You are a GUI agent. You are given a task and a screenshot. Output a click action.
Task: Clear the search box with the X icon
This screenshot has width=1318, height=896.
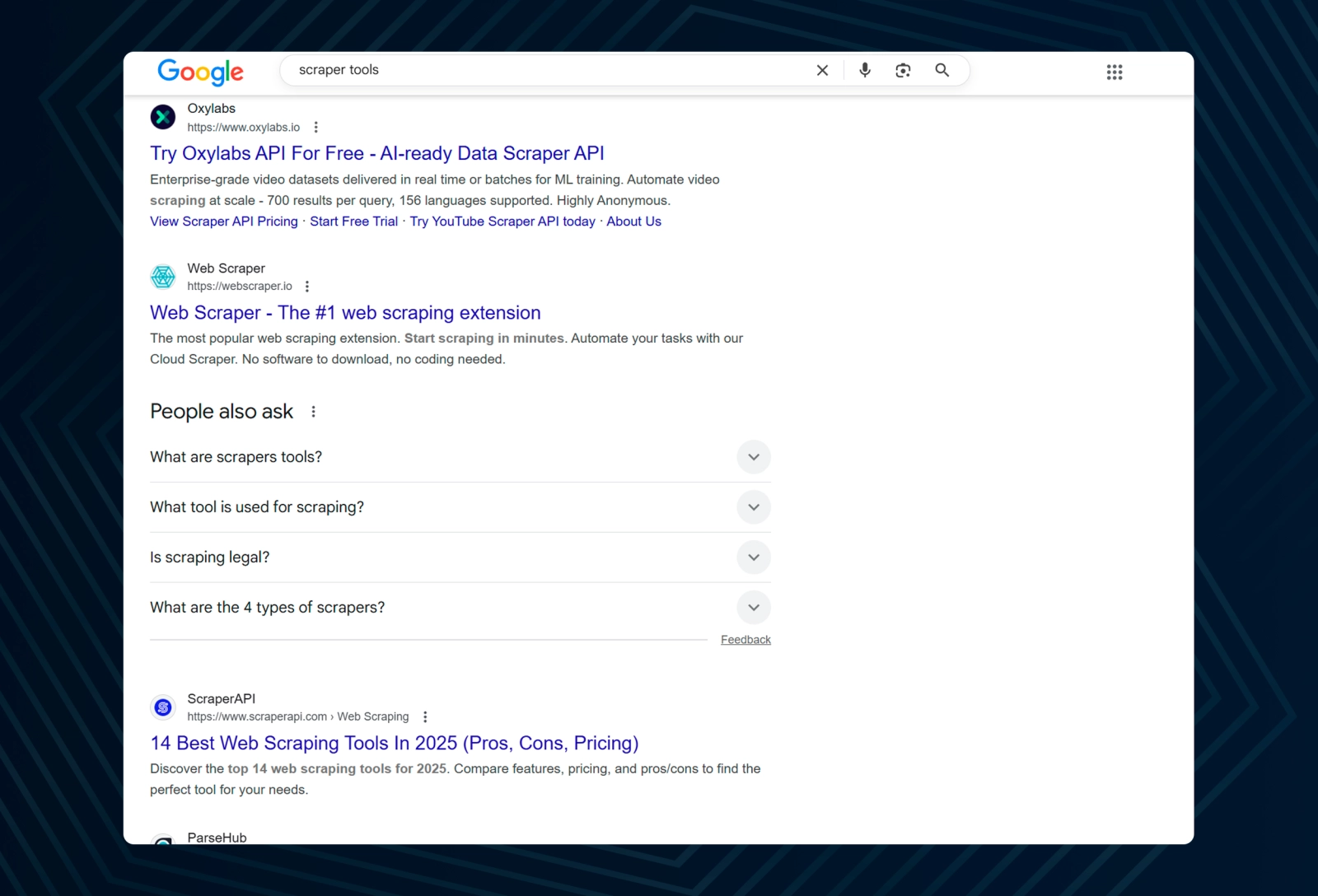click(x=822, y=70)
